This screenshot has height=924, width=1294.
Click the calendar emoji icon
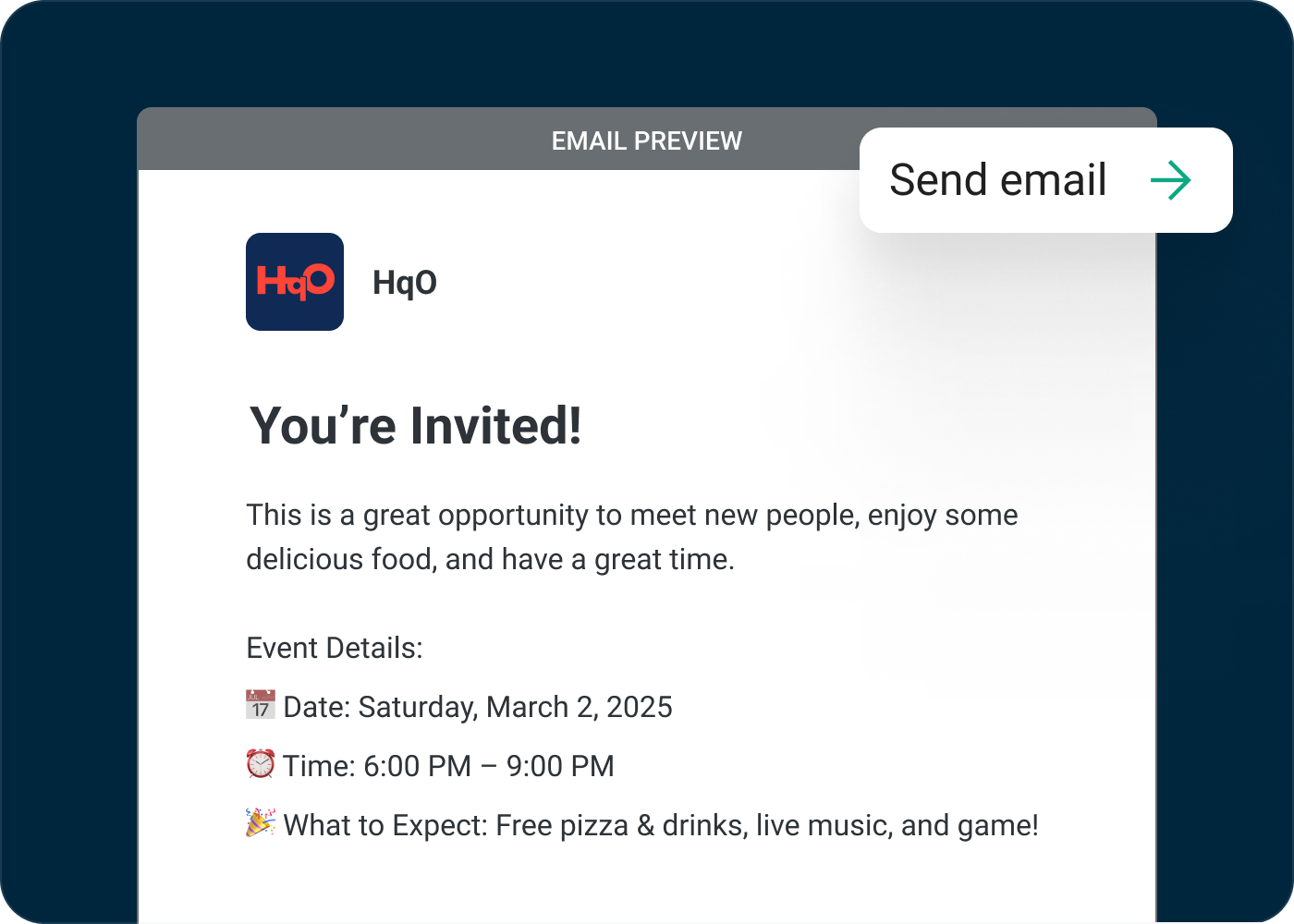261,705
